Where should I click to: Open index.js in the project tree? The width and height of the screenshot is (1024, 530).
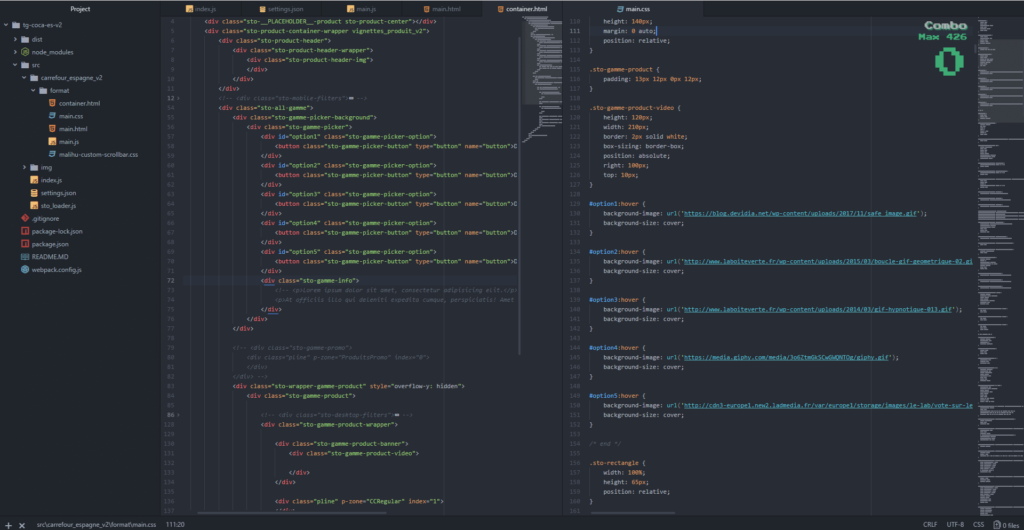click(51, 180)
